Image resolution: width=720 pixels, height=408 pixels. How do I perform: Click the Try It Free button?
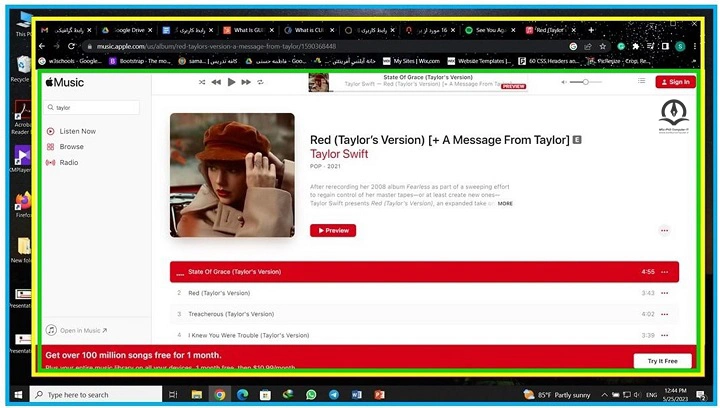[662, 361]
